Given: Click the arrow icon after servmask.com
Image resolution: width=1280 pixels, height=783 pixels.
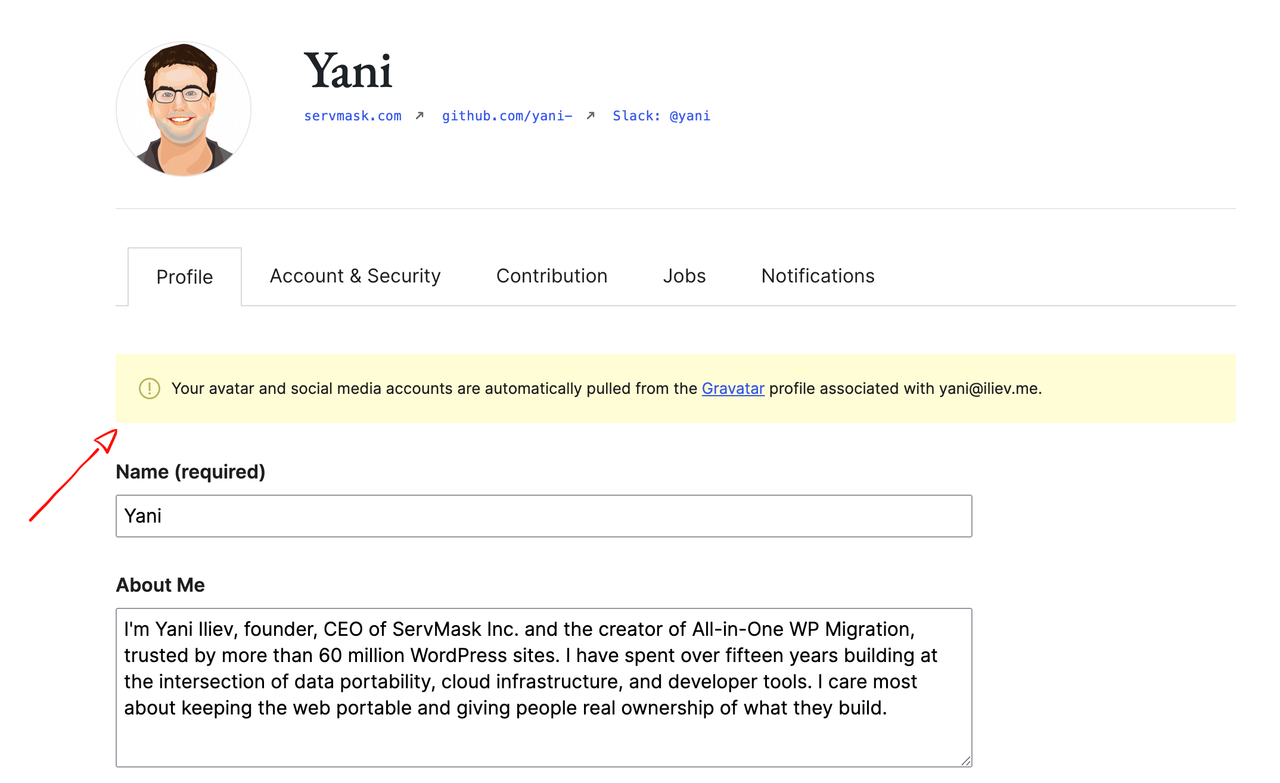Looking at the screenshot, I should point(420,116).
